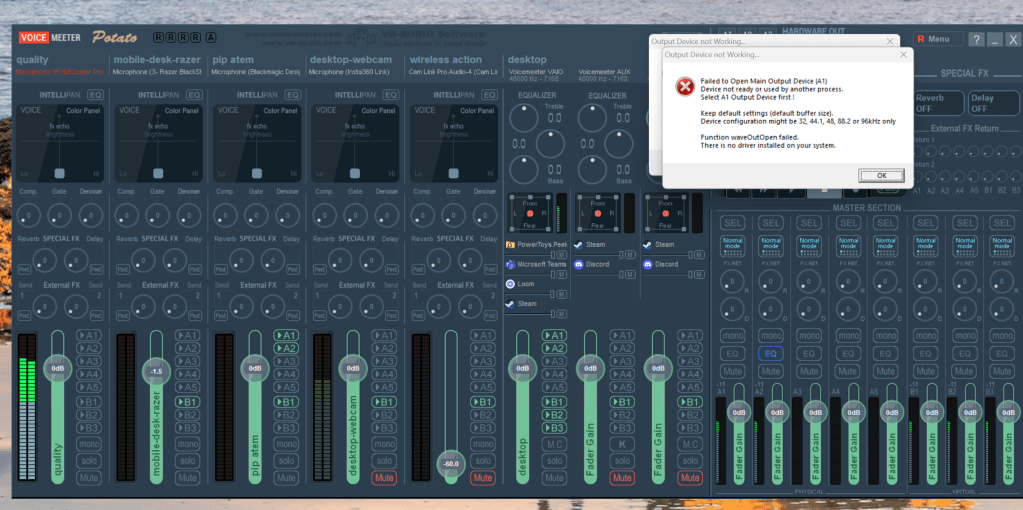Click the PowerToys.Peek app icon in desktop strip

point(510,245)
